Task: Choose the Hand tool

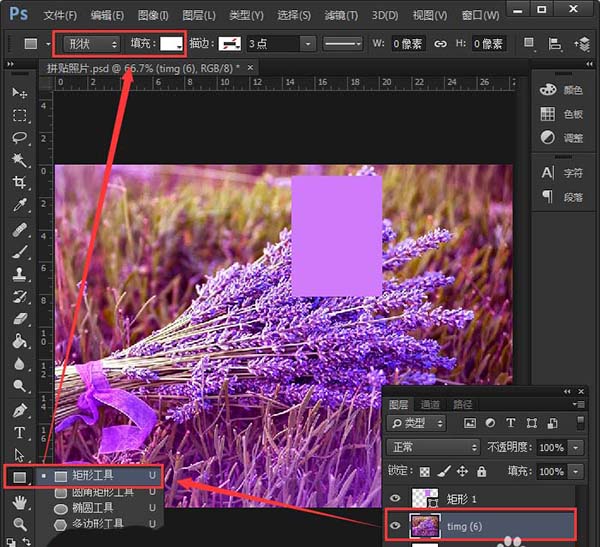Action: [x=19, y=503]
